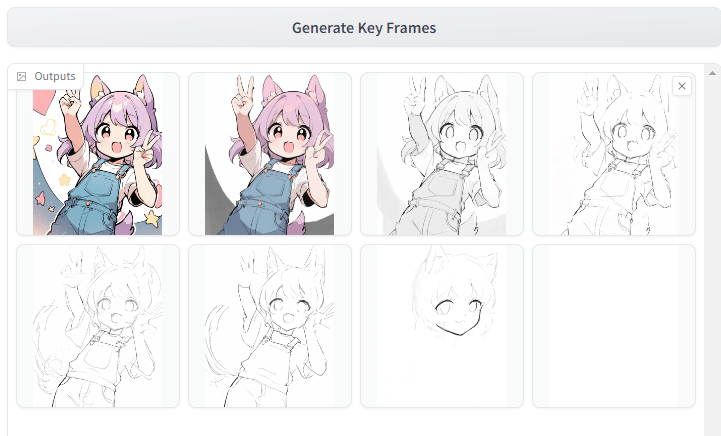View the third output frame in the top row
The height and width of the screenshot is (436, 721).
tap(442, 154)
